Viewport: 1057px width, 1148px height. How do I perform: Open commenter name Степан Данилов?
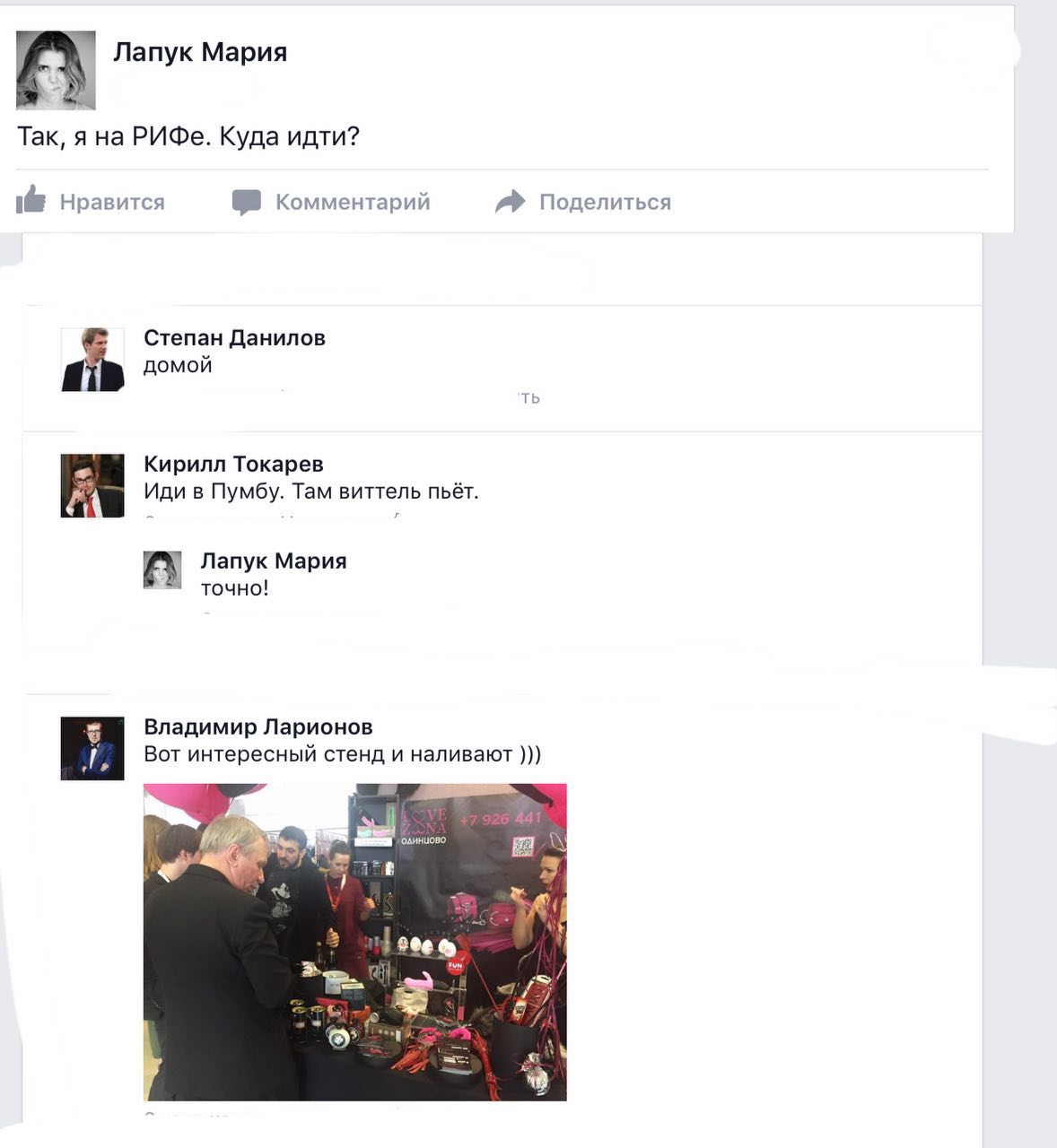point(234,338)
